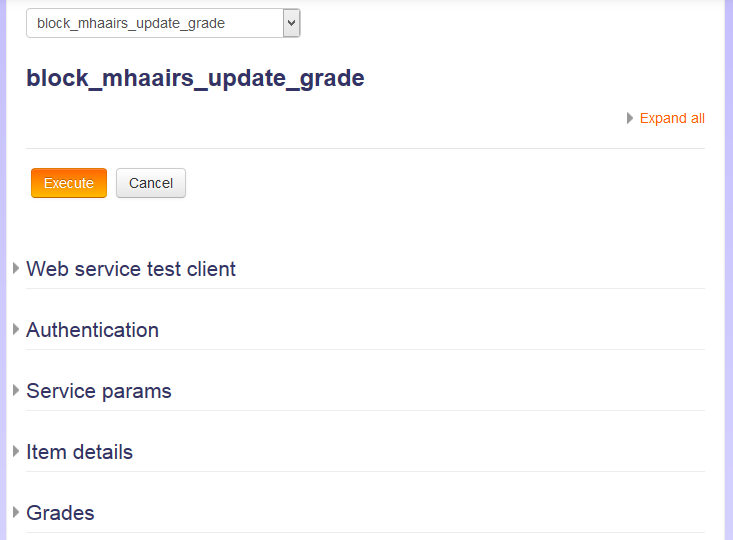Screen dimensions: 733x540
Task: Expand the Web service test client section
Action: (x=131, y=269)
